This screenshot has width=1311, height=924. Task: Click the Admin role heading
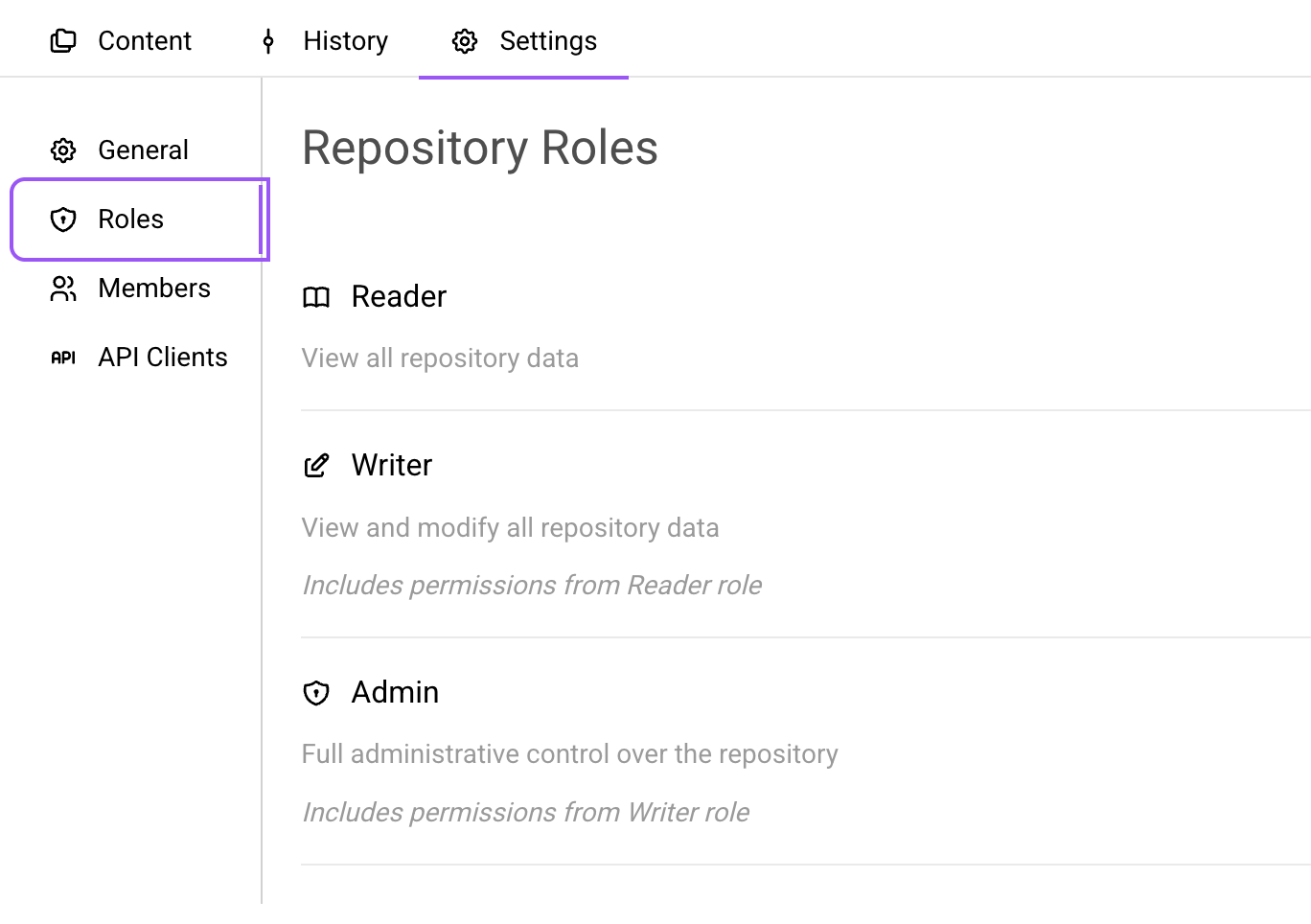click(395, 693)
